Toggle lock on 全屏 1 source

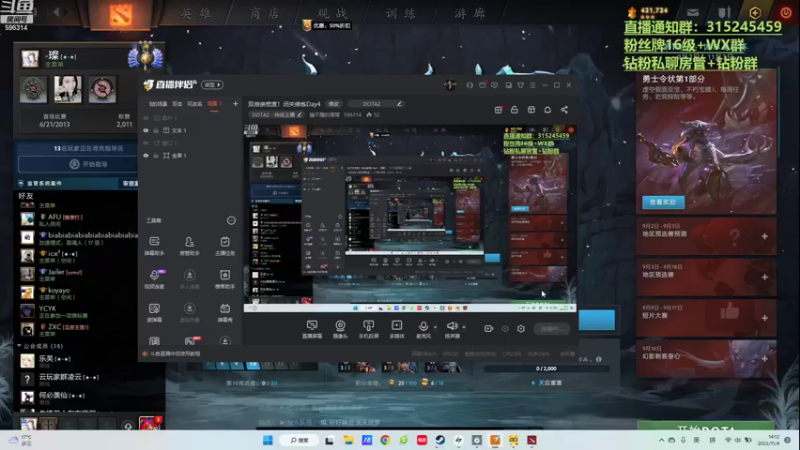coord(156,156)
